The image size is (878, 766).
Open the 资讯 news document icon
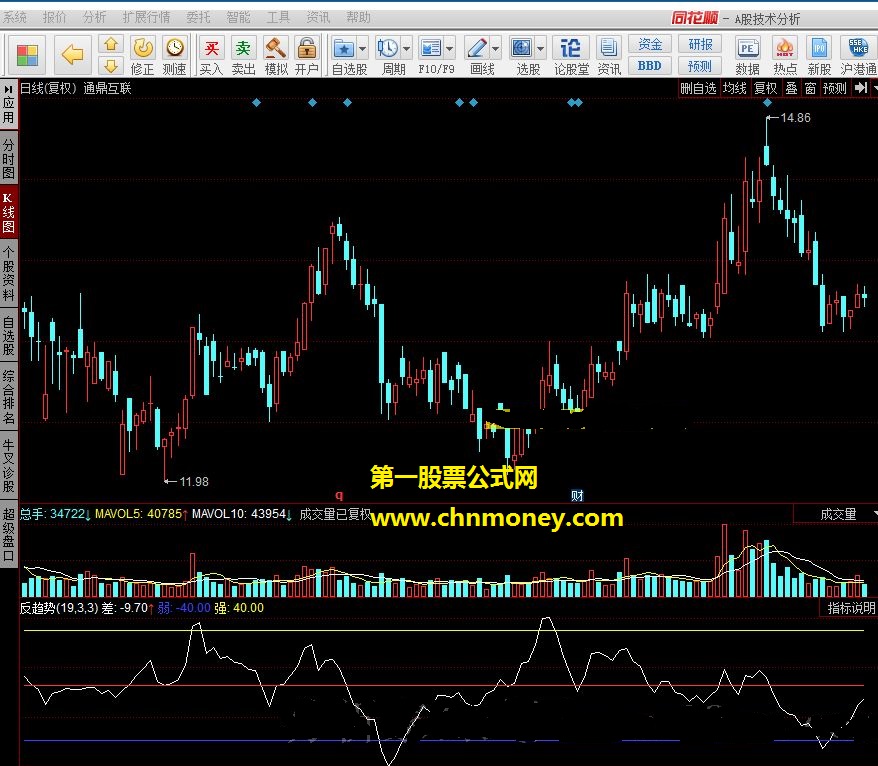coord(609,55)
